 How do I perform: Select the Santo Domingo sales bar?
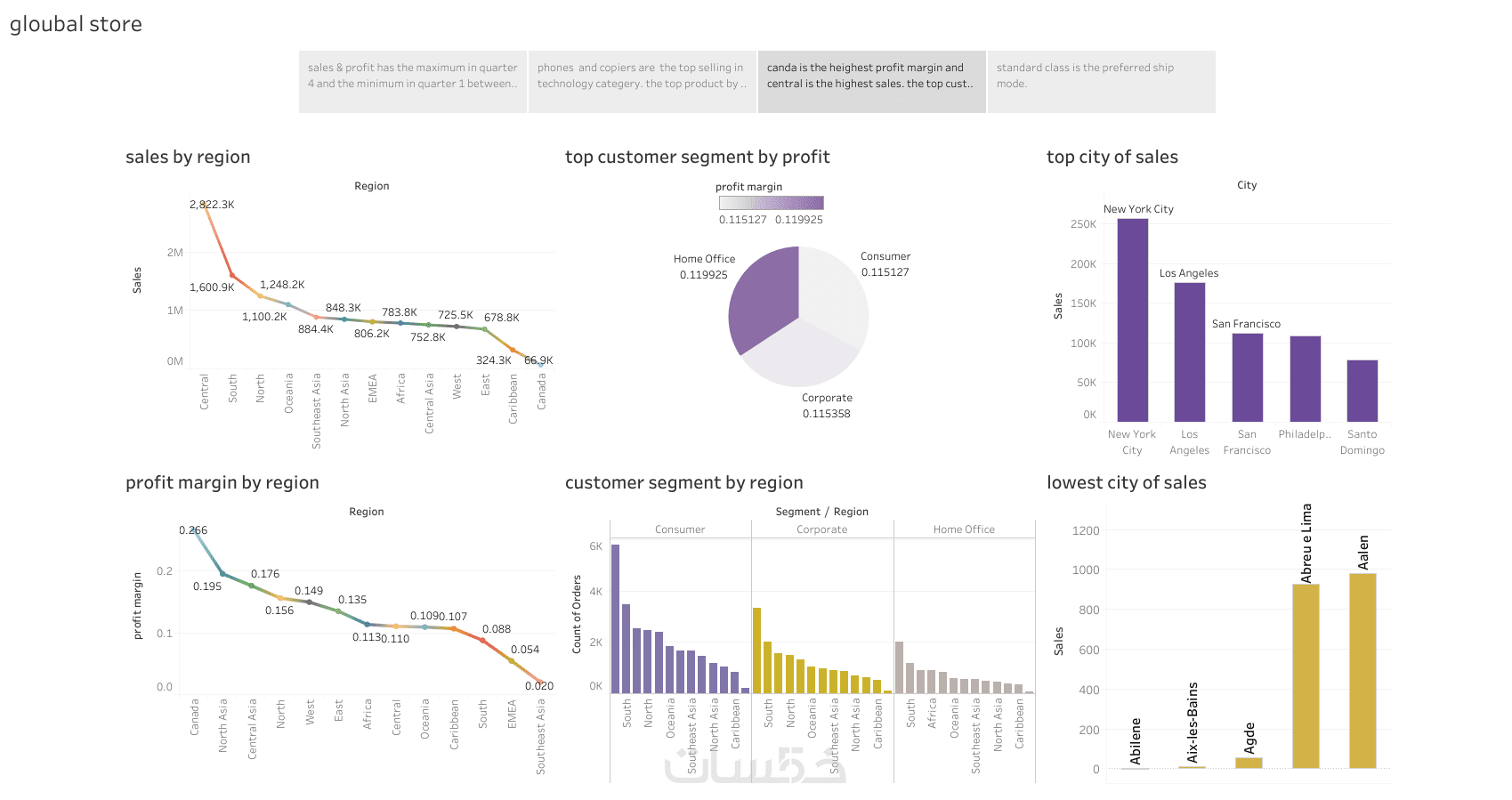click(x=1362, y=390)
